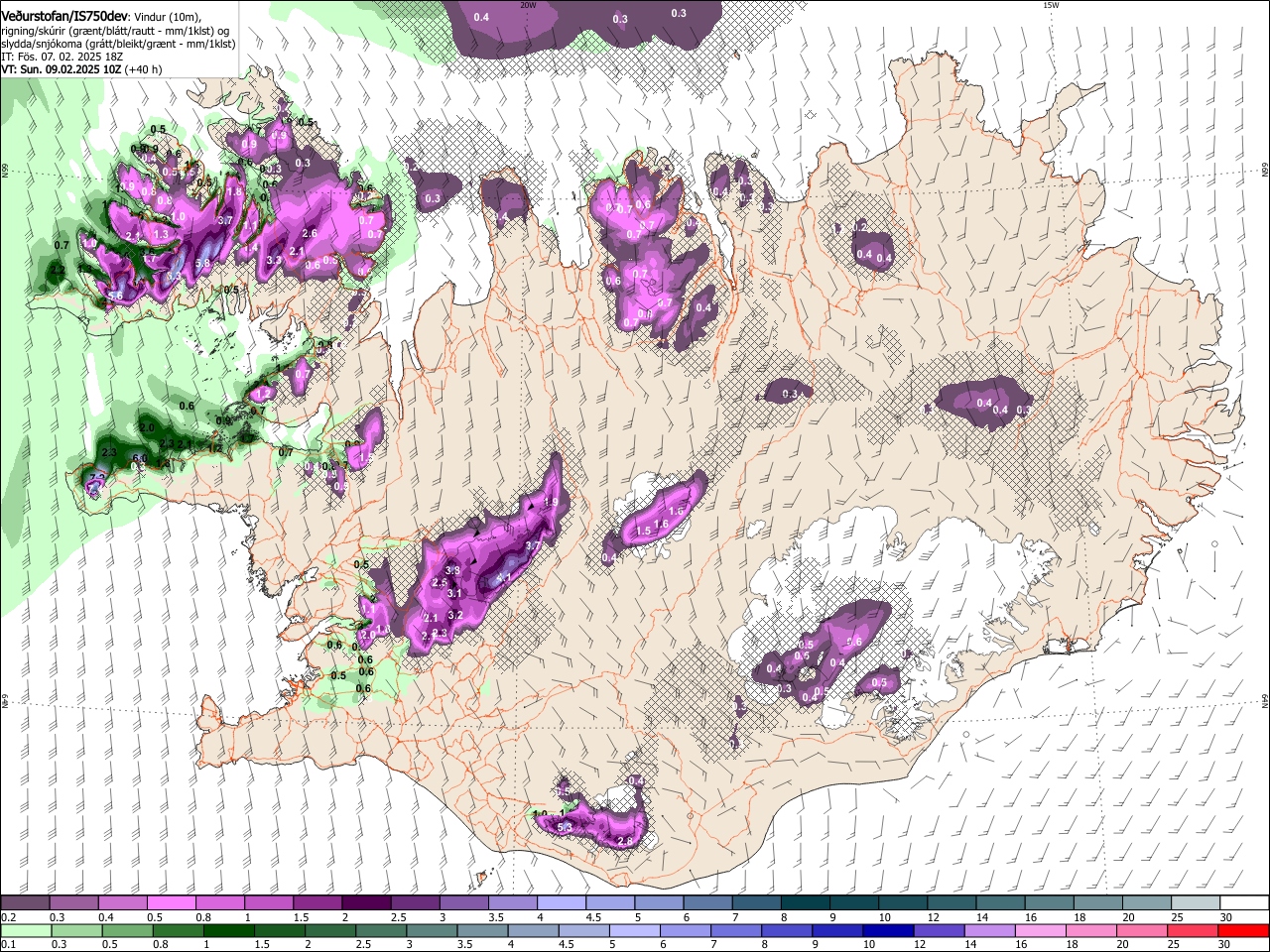Screen dimensions: 1270x952
Task: Click the VT: Sun. 09.02.2025 10Z (+40 h) line
Action: pos(81,69)
